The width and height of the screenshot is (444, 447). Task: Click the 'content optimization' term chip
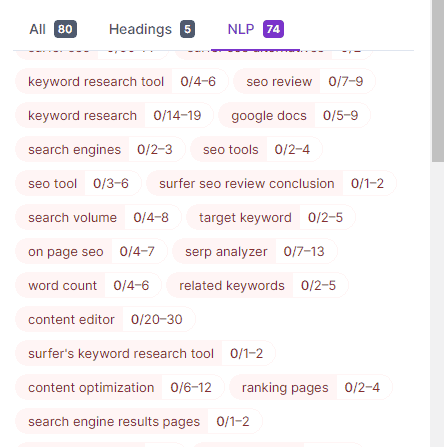(120, 387)
